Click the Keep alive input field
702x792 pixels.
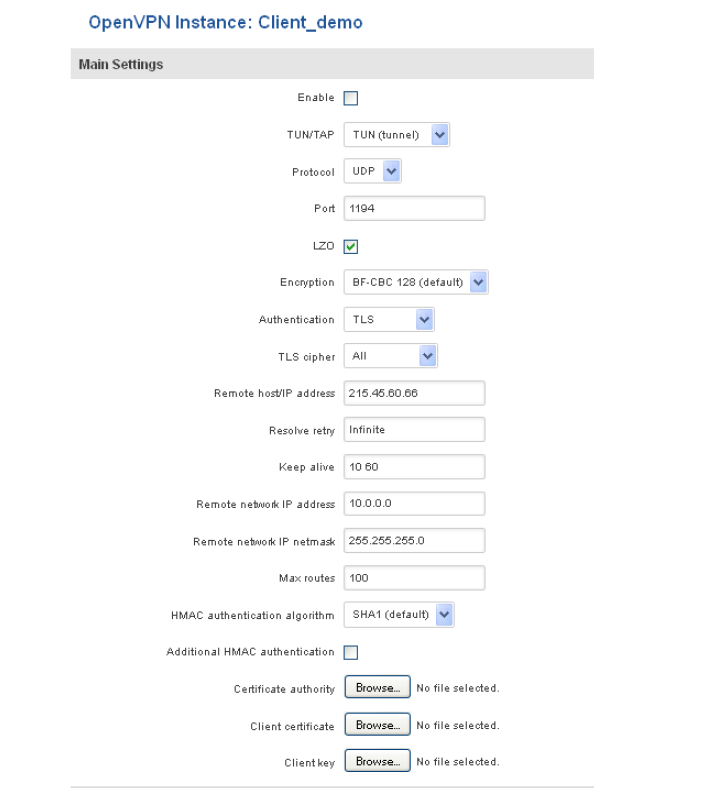click(414, 467)
